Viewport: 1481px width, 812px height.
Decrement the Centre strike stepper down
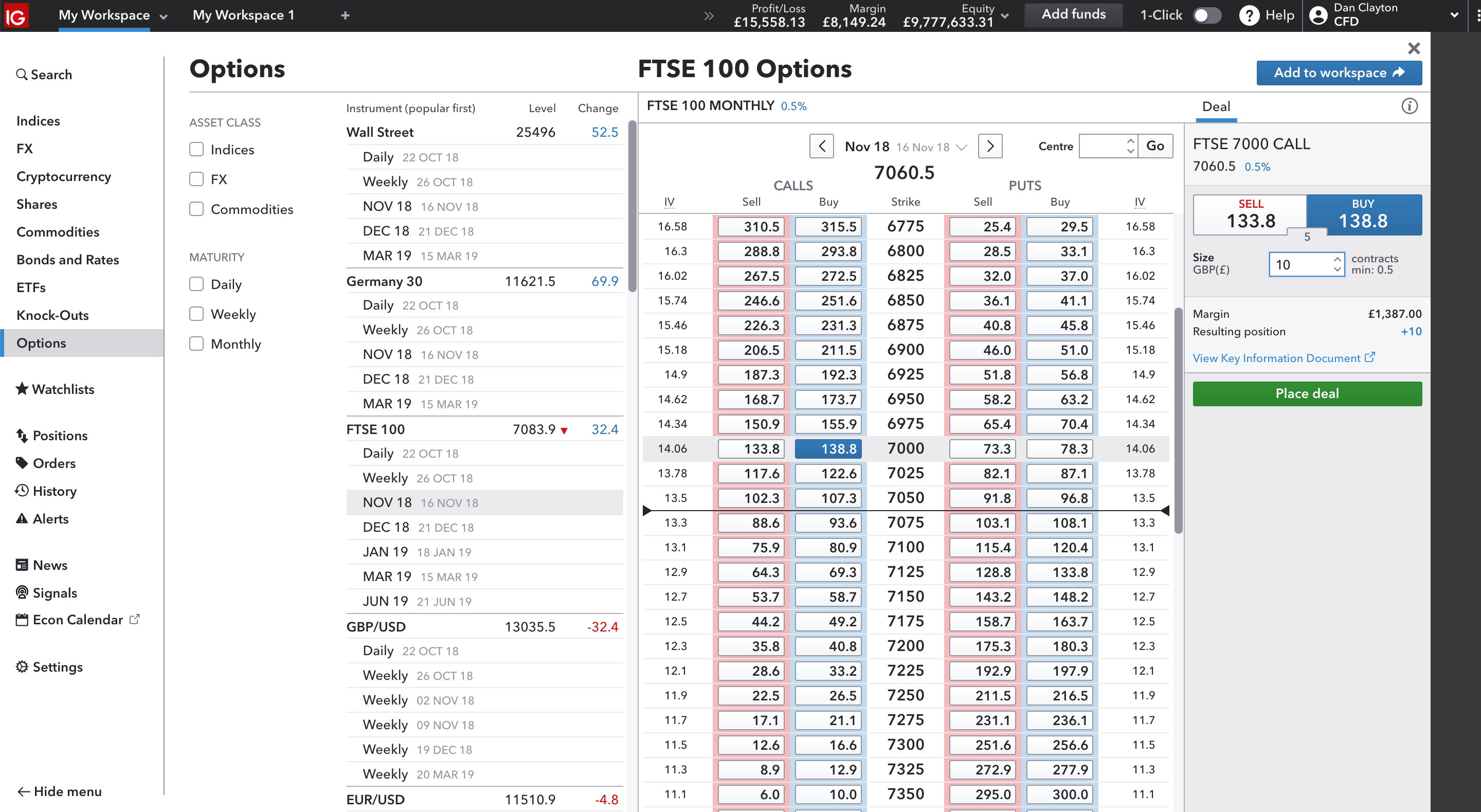click(1130, 151)
